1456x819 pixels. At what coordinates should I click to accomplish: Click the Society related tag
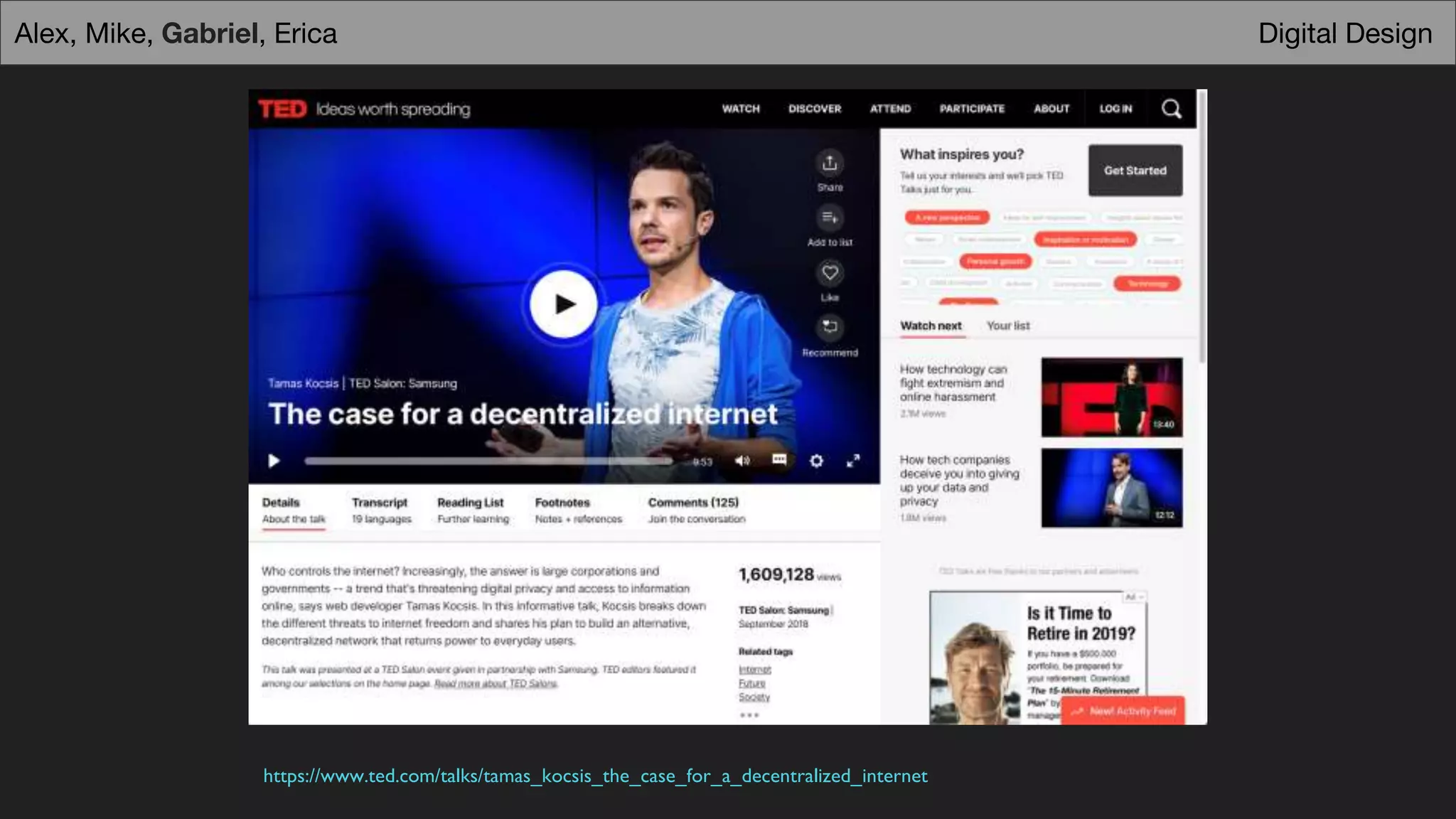pos(754,697)
